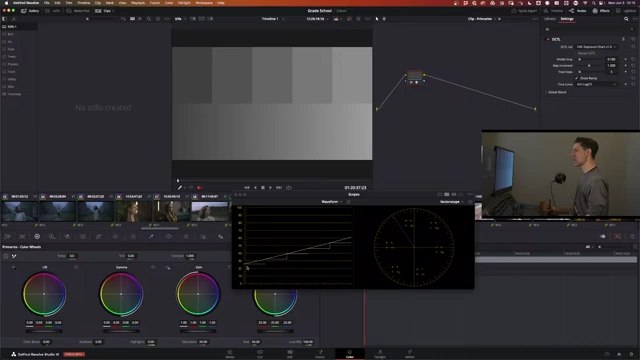Select the first clip thumbnail
Viewport: 640px width, 360px height.
click(20, 211)
